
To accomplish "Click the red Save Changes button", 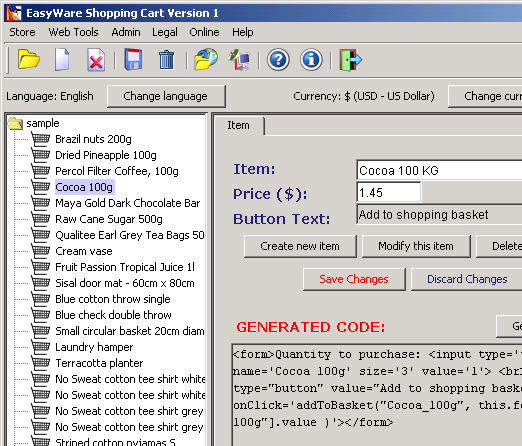I will tap(354, 279).
